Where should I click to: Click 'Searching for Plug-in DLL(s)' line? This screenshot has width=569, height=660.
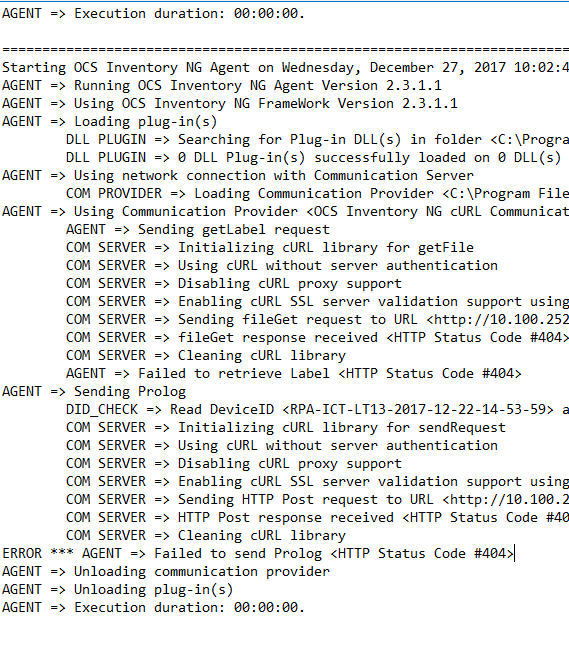tap(317, 139)
